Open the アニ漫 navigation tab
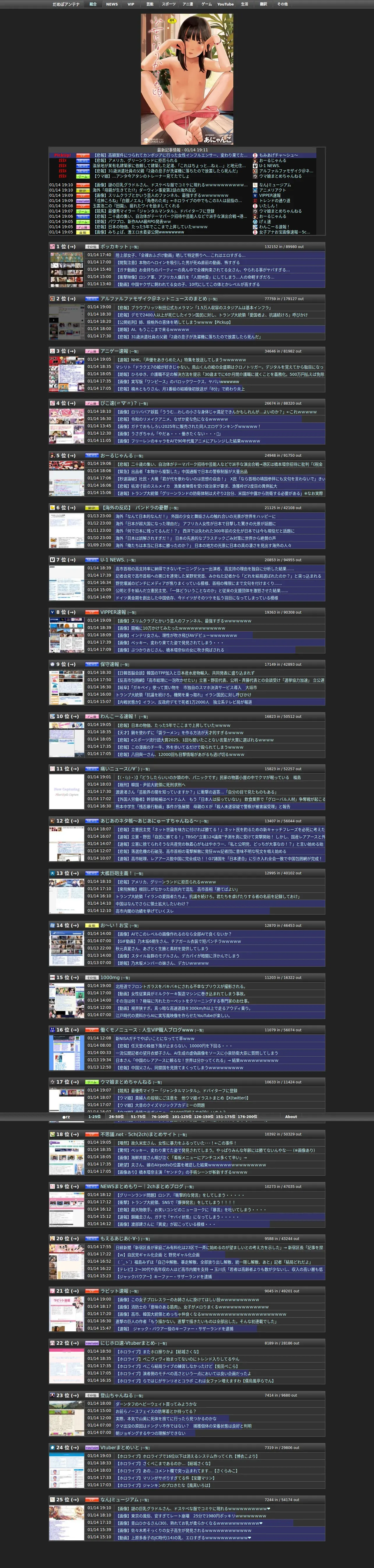Screen dimensions: 374x1568 pyautogui.click(x=188, y=4)
